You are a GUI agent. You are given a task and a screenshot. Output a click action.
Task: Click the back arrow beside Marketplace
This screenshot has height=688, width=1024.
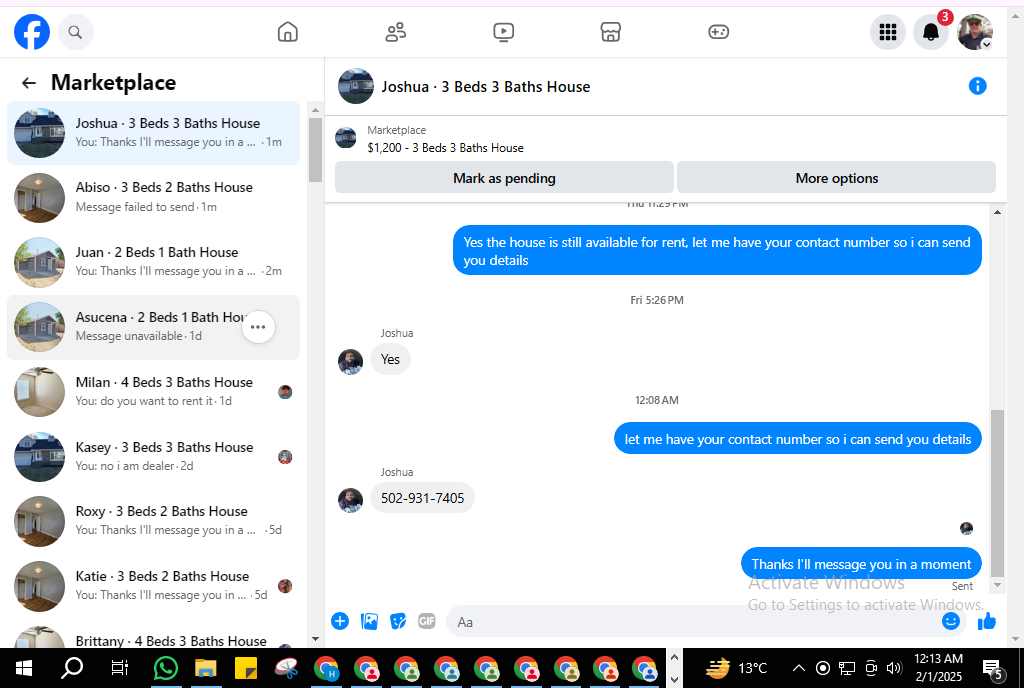click(x=29, y=83)
